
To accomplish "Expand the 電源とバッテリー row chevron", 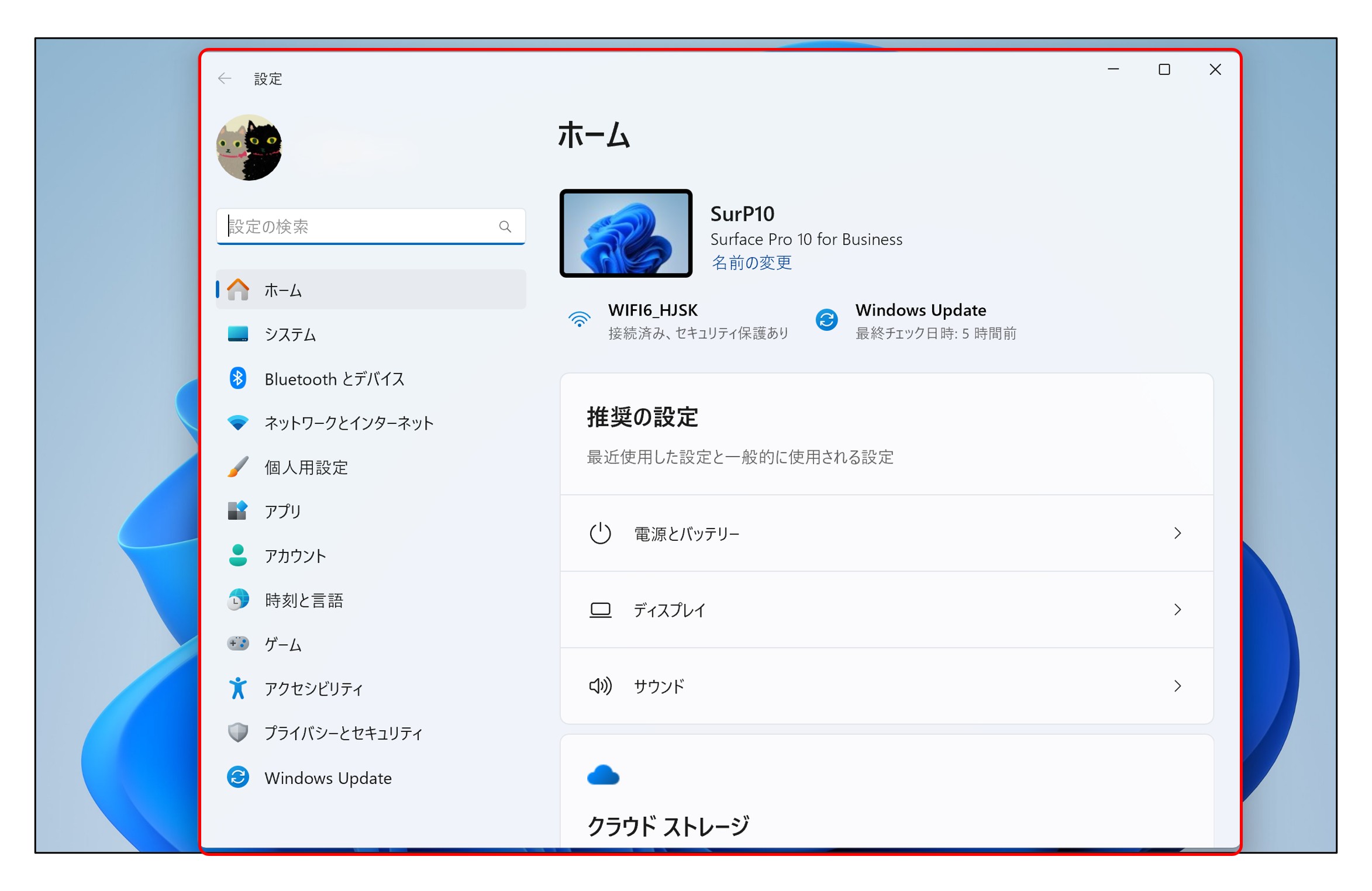I will (x=1177, y=533).
